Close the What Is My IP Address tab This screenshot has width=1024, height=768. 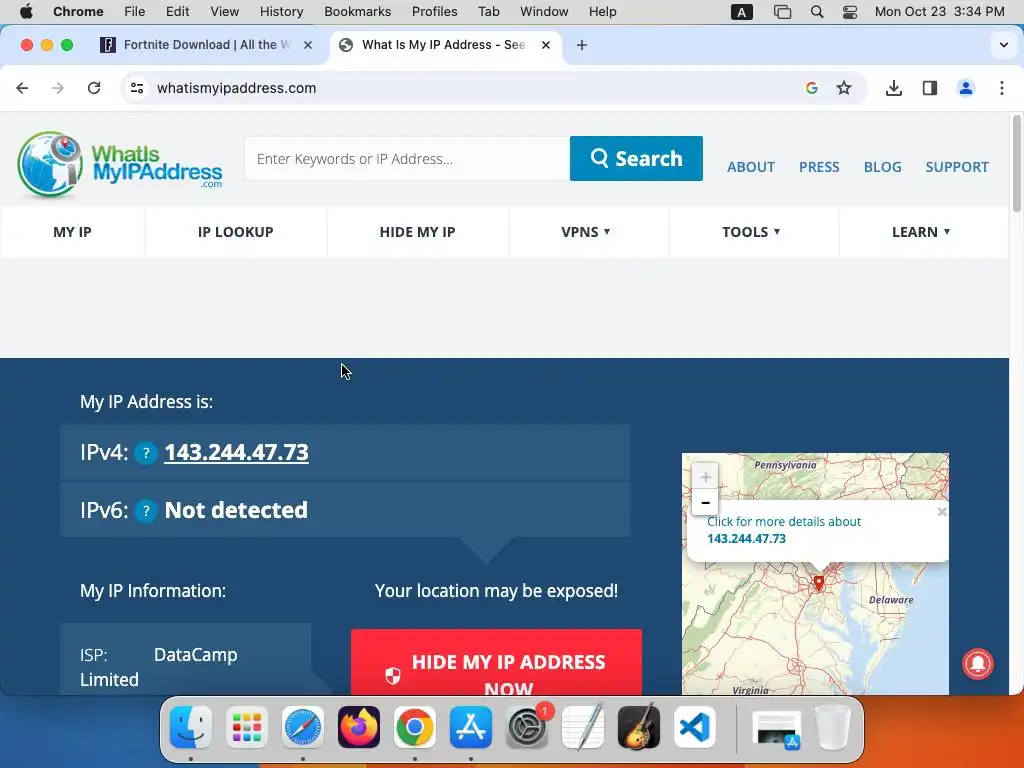click(546, 45)
